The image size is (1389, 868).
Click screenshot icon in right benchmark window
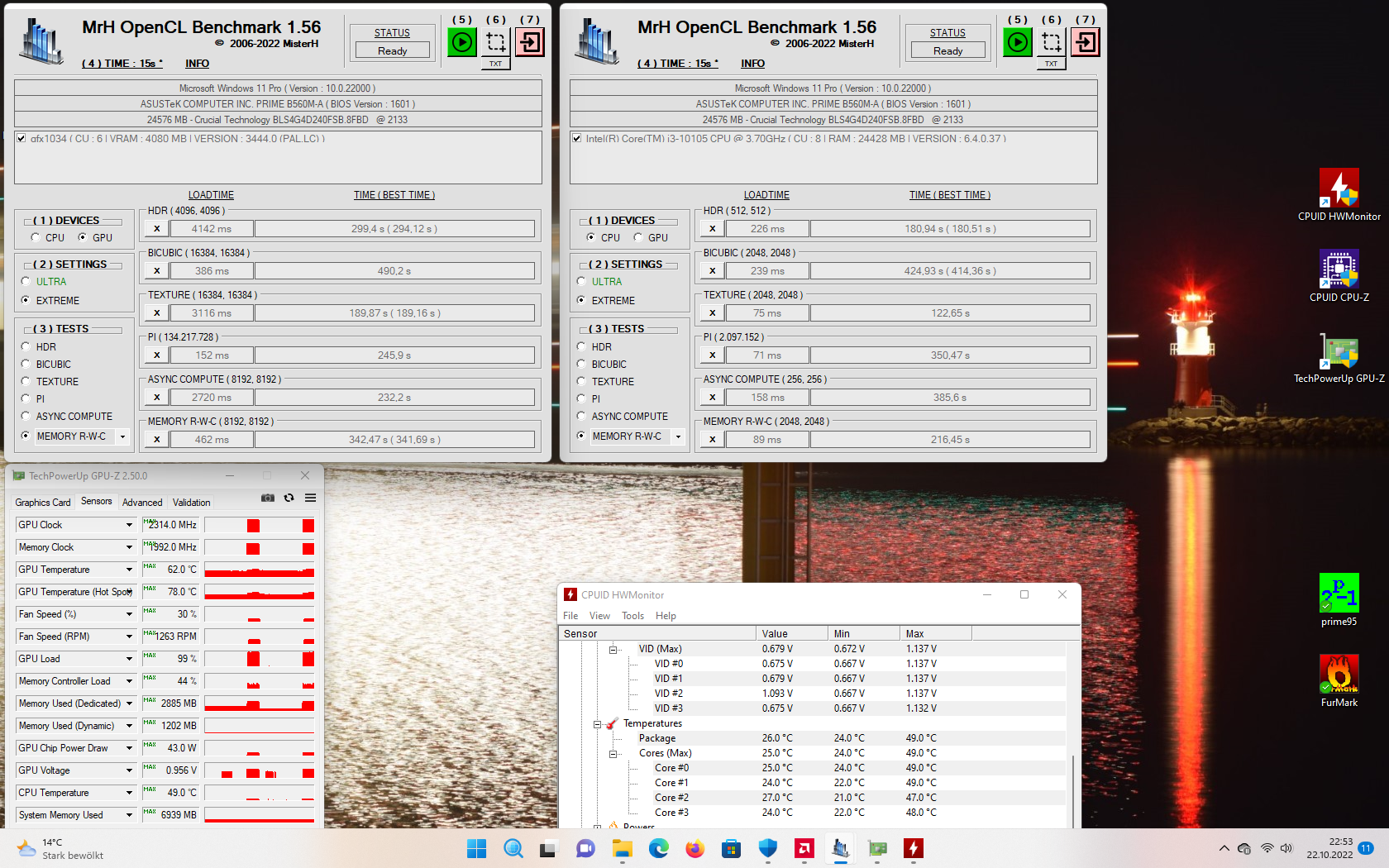coord(1052,42)
